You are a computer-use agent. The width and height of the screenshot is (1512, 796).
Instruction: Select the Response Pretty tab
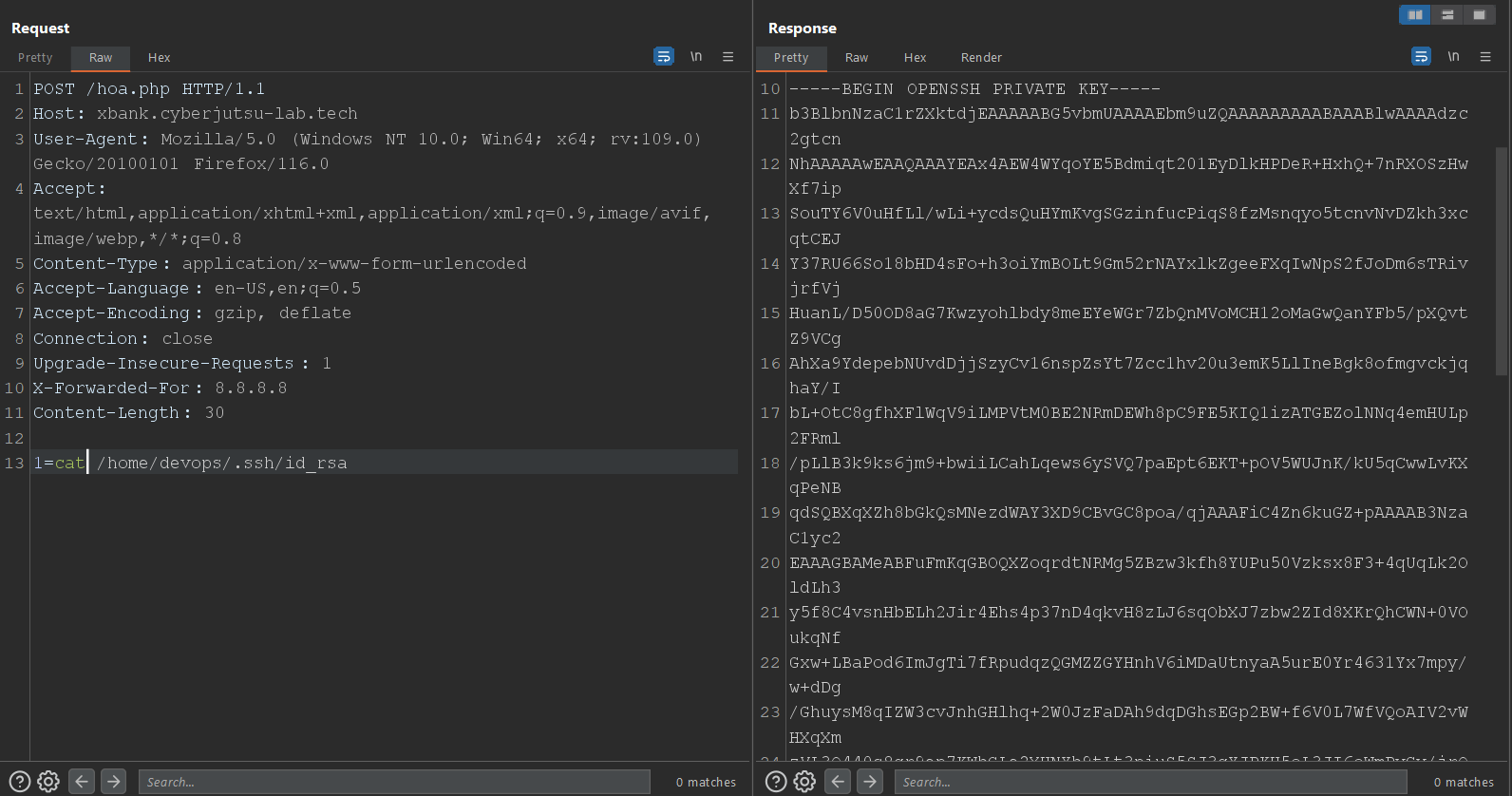pyautogui.click(x=791, y=58)
